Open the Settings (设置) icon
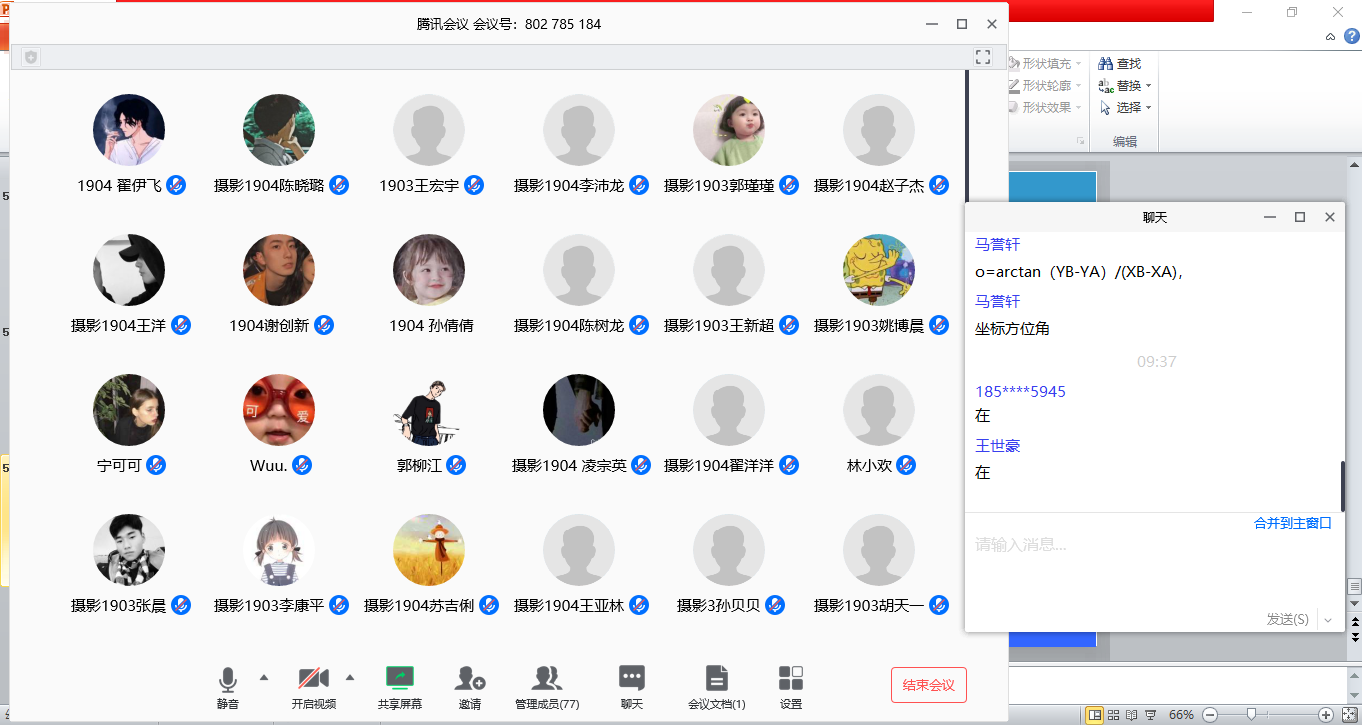Image resolution: width=1362 pixels, height=725 pixels. pos(790,679)
